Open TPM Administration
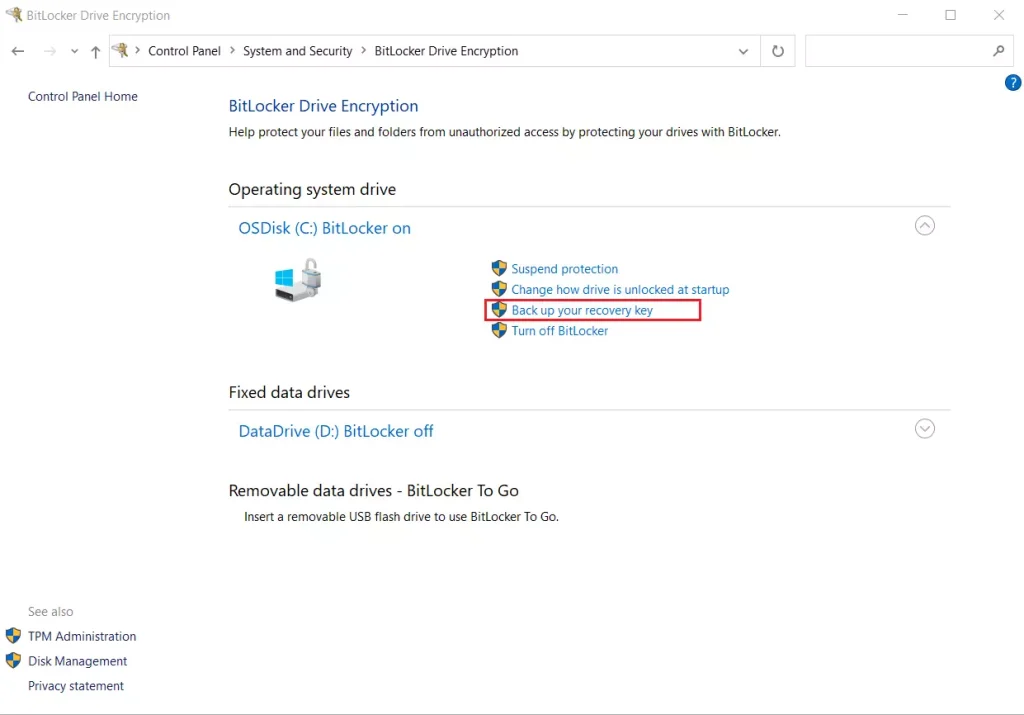The height and width of the screenshot is (715, 1024). pos(82,637)
